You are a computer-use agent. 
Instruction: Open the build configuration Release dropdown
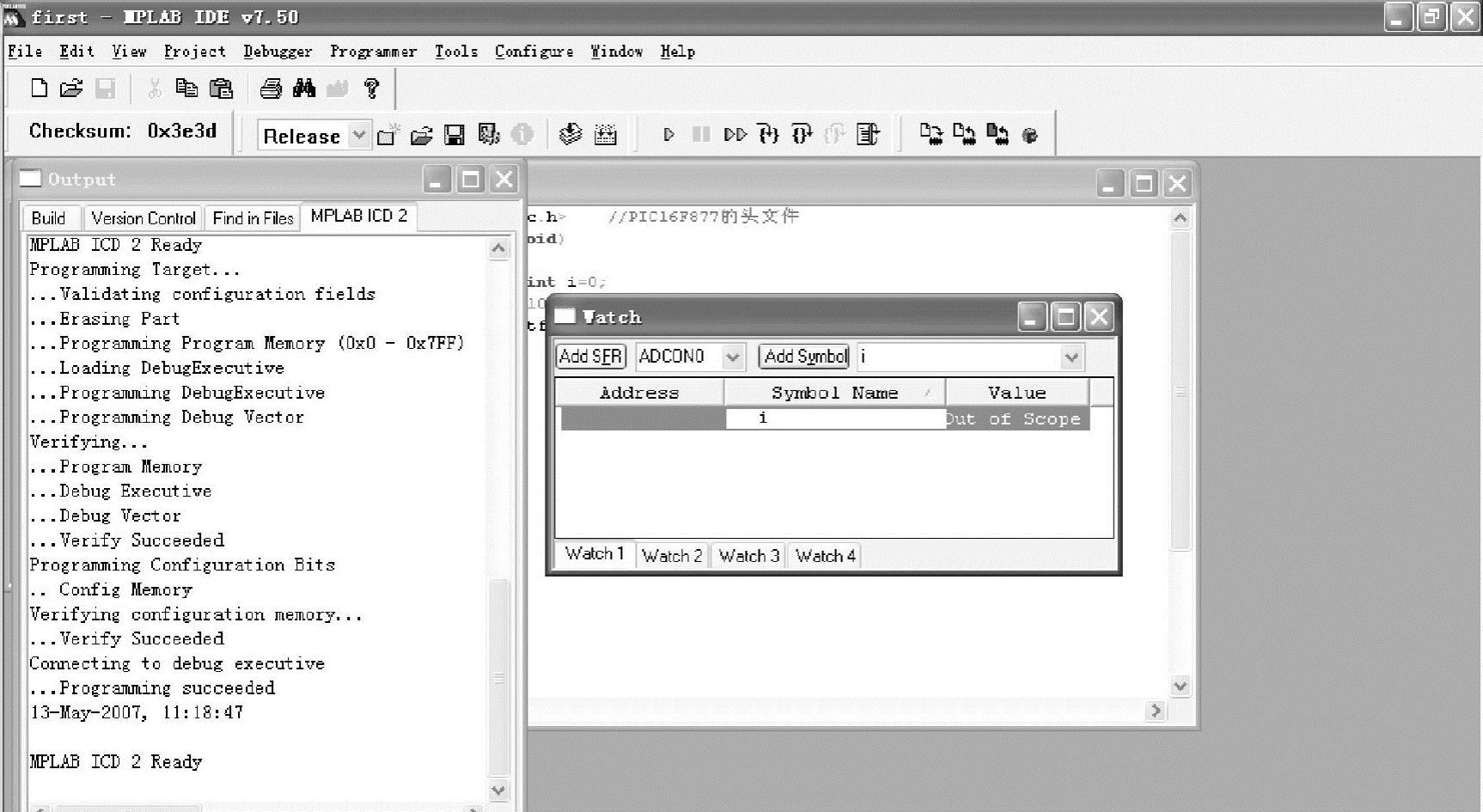coord(360,135)
